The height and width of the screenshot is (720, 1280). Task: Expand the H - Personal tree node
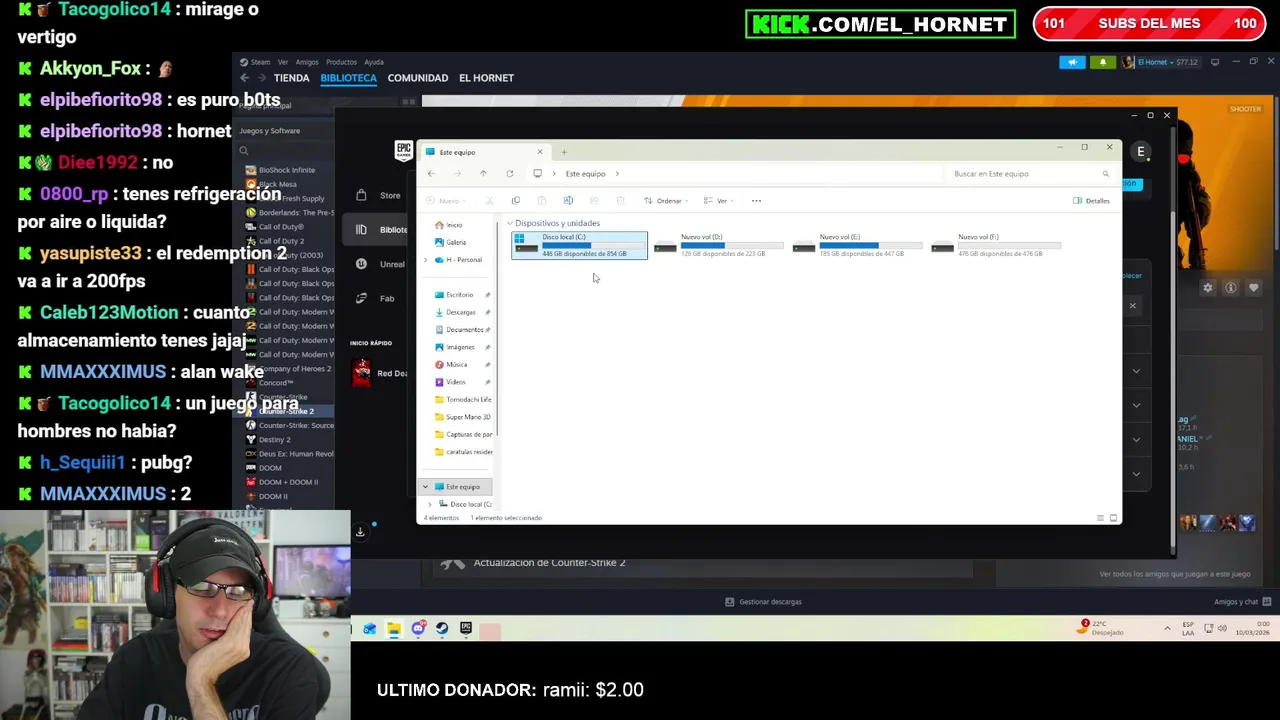tap(426, 260)
